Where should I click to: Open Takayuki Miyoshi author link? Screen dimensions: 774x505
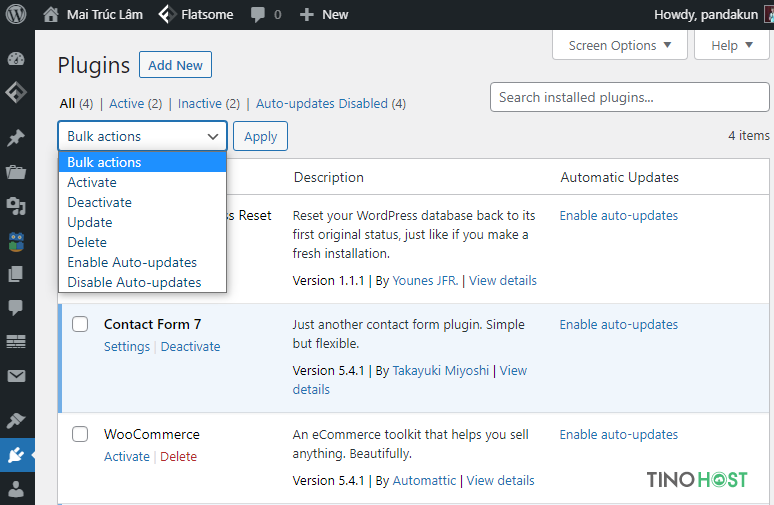tap(441, 371)
